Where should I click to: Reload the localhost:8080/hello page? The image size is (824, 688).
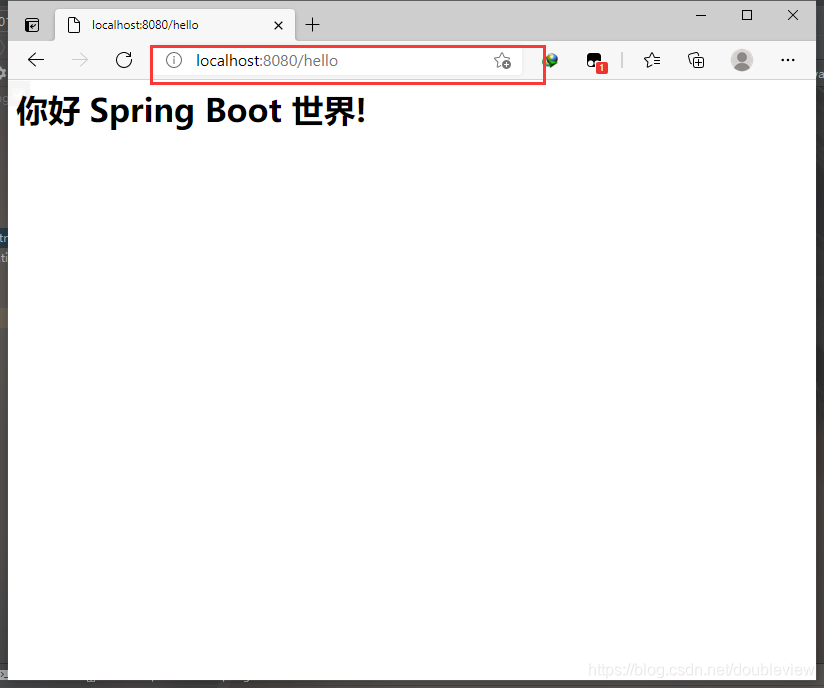pyautogui.click(x=124, y=60)
